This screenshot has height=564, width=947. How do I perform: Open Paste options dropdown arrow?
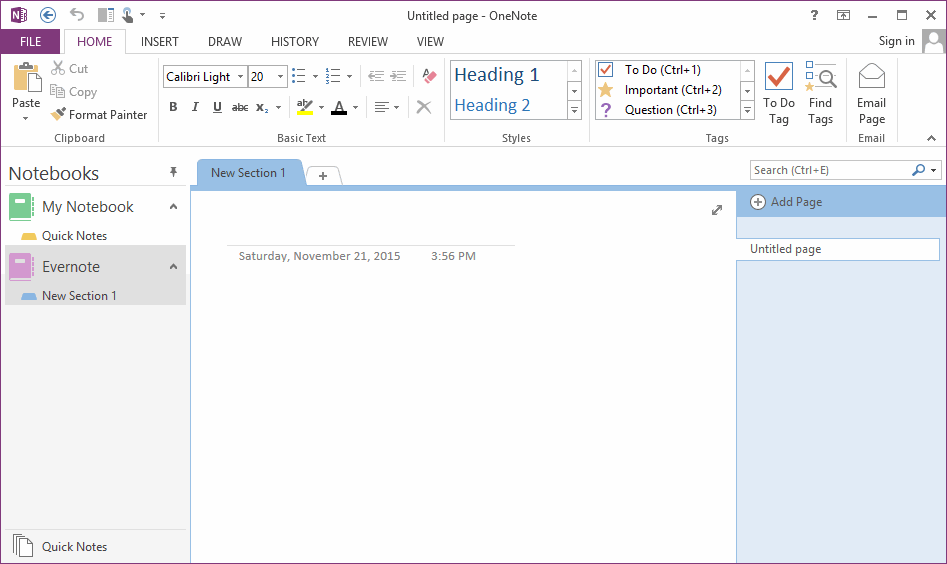(25, 118)
